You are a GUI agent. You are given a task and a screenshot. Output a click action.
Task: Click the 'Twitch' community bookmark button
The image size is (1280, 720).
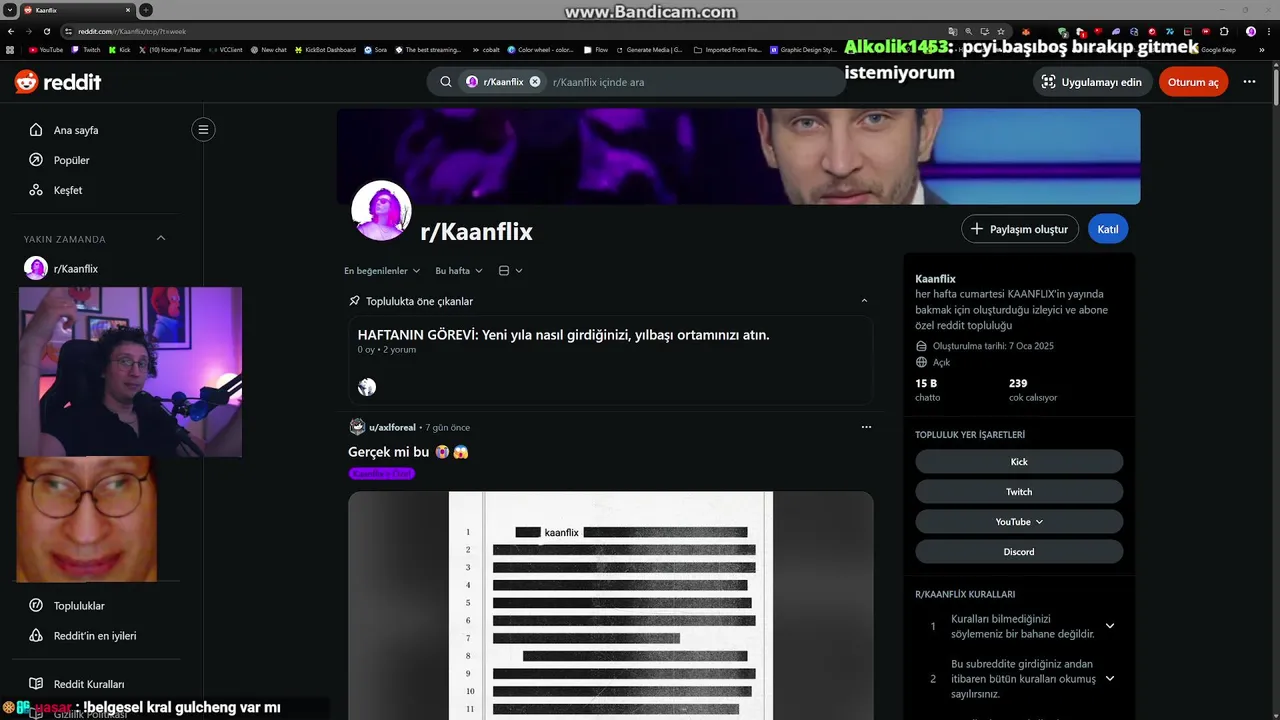pyautogui.click(x=1019, y=492)
